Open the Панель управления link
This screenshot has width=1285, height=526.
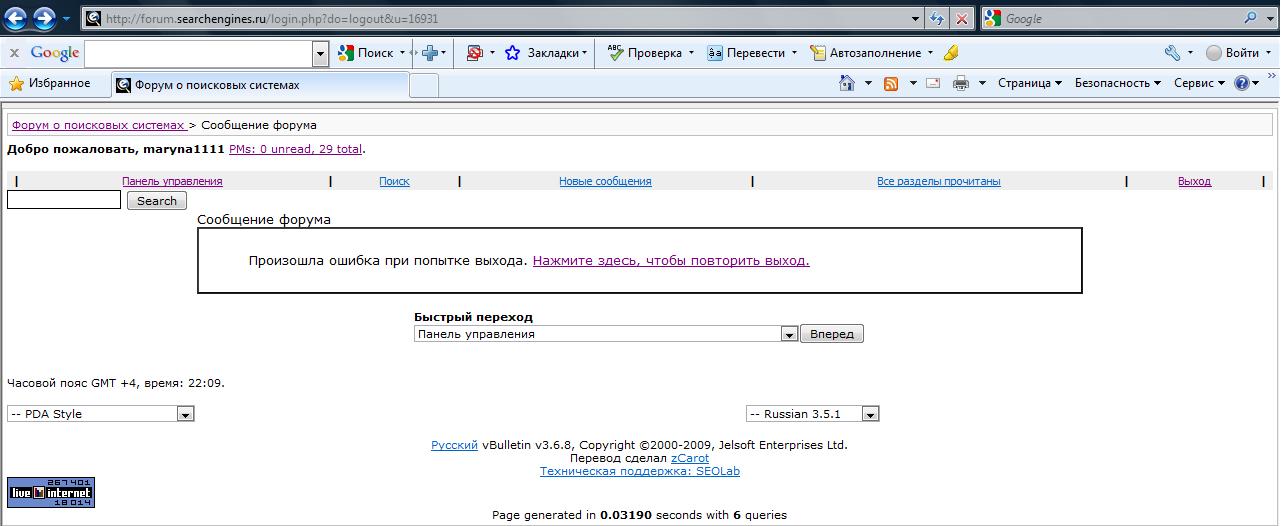[x=172, y=182]
